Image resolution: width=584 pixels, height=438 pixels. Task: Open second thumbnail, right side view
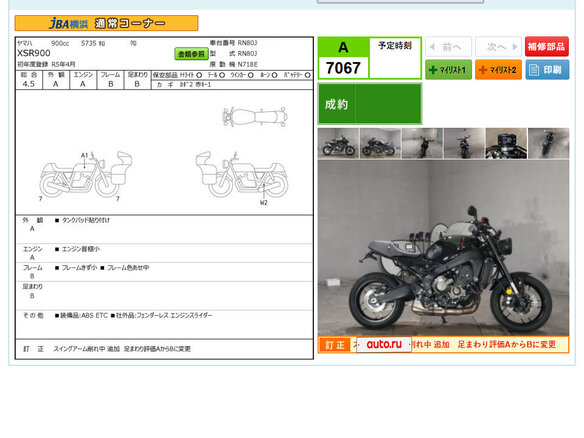(380, 143)
